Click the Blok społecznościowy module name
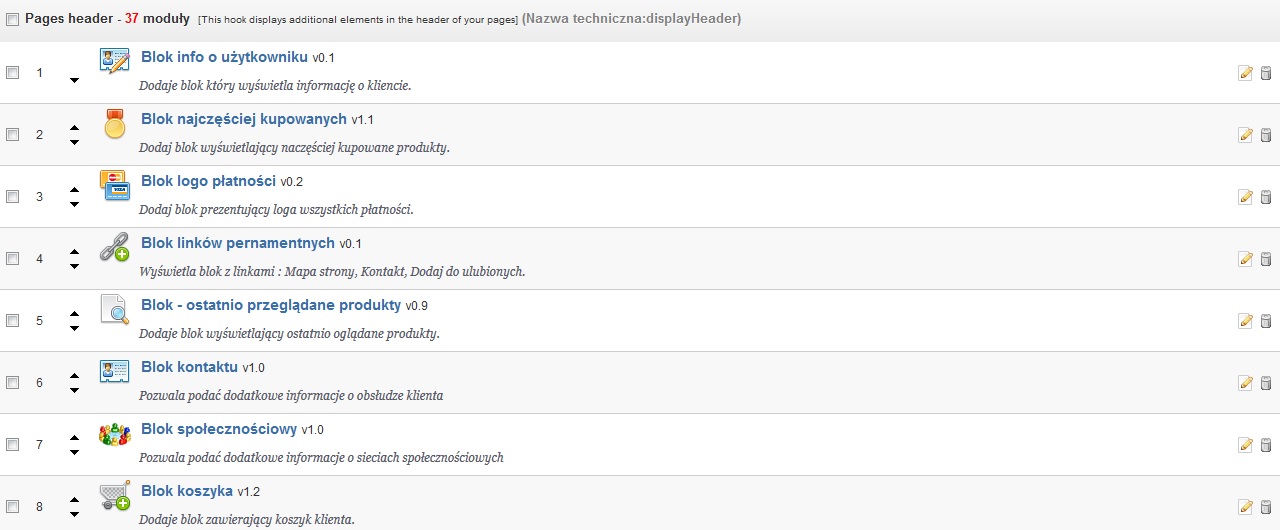 tap(219, 429)
